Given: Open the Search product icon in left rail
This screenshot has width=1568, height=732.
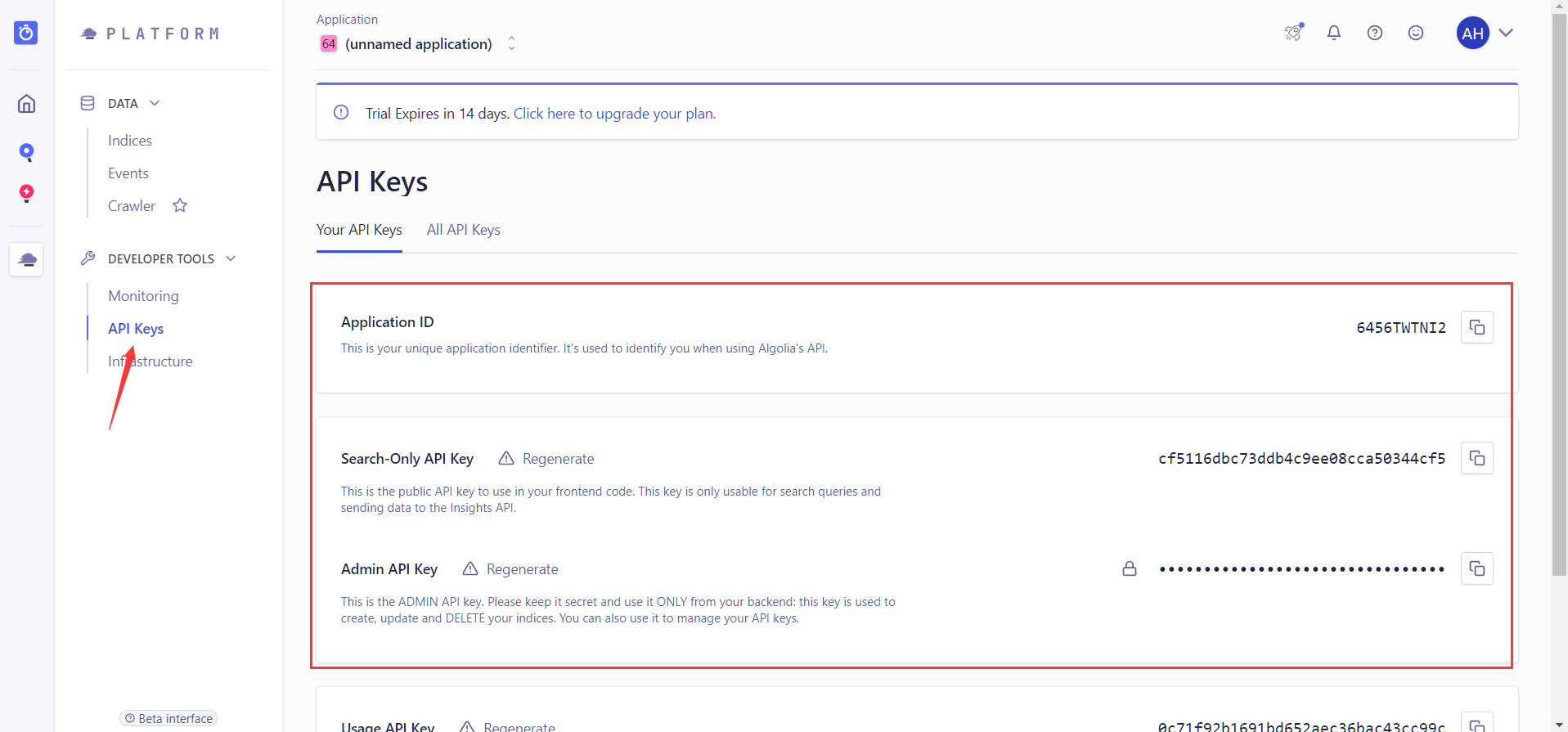Looking at the screenshot, I should pyautogui.click(x=26, y=152).
